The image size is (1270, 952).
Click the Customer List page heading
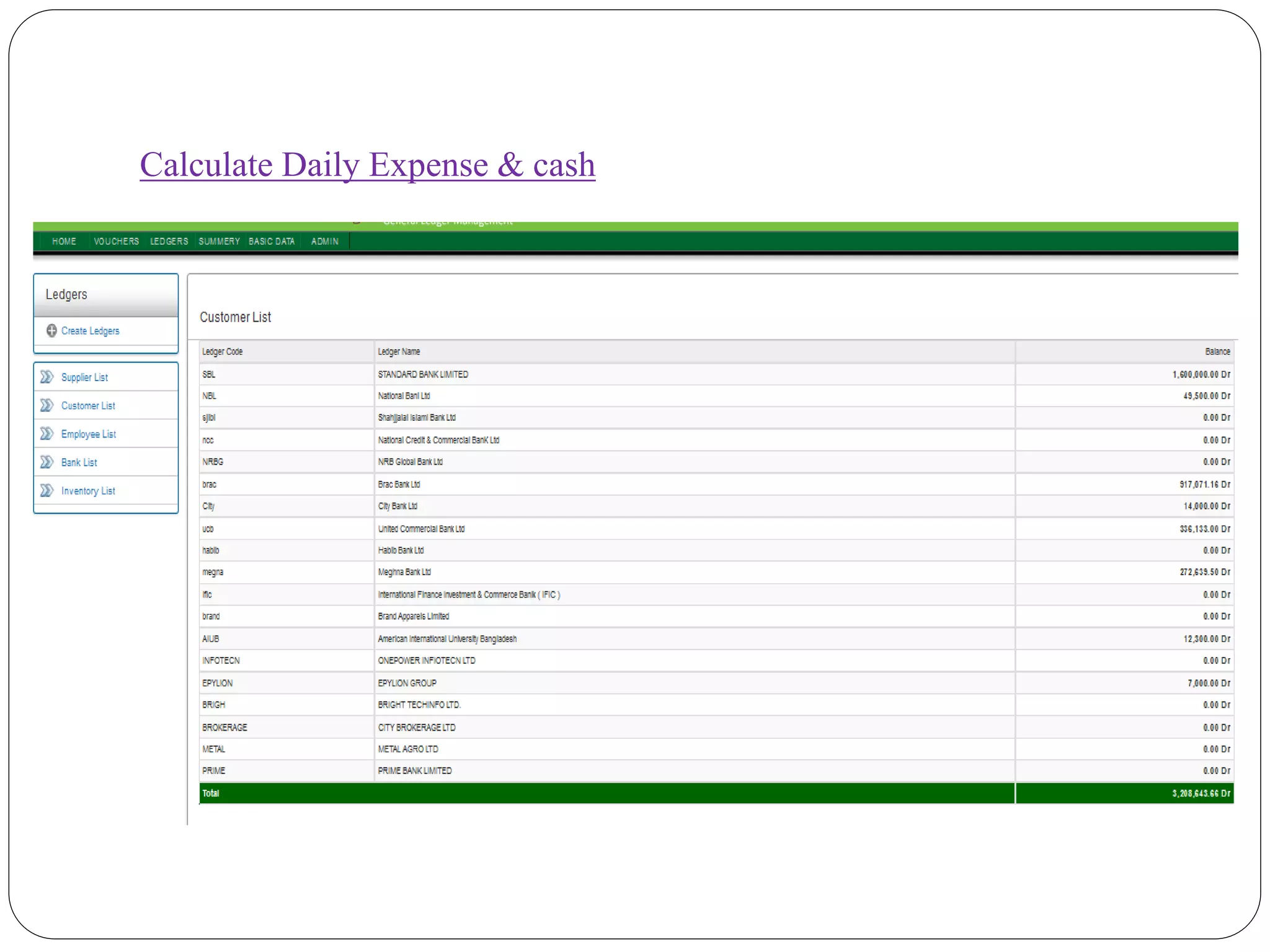pos(235,317)
